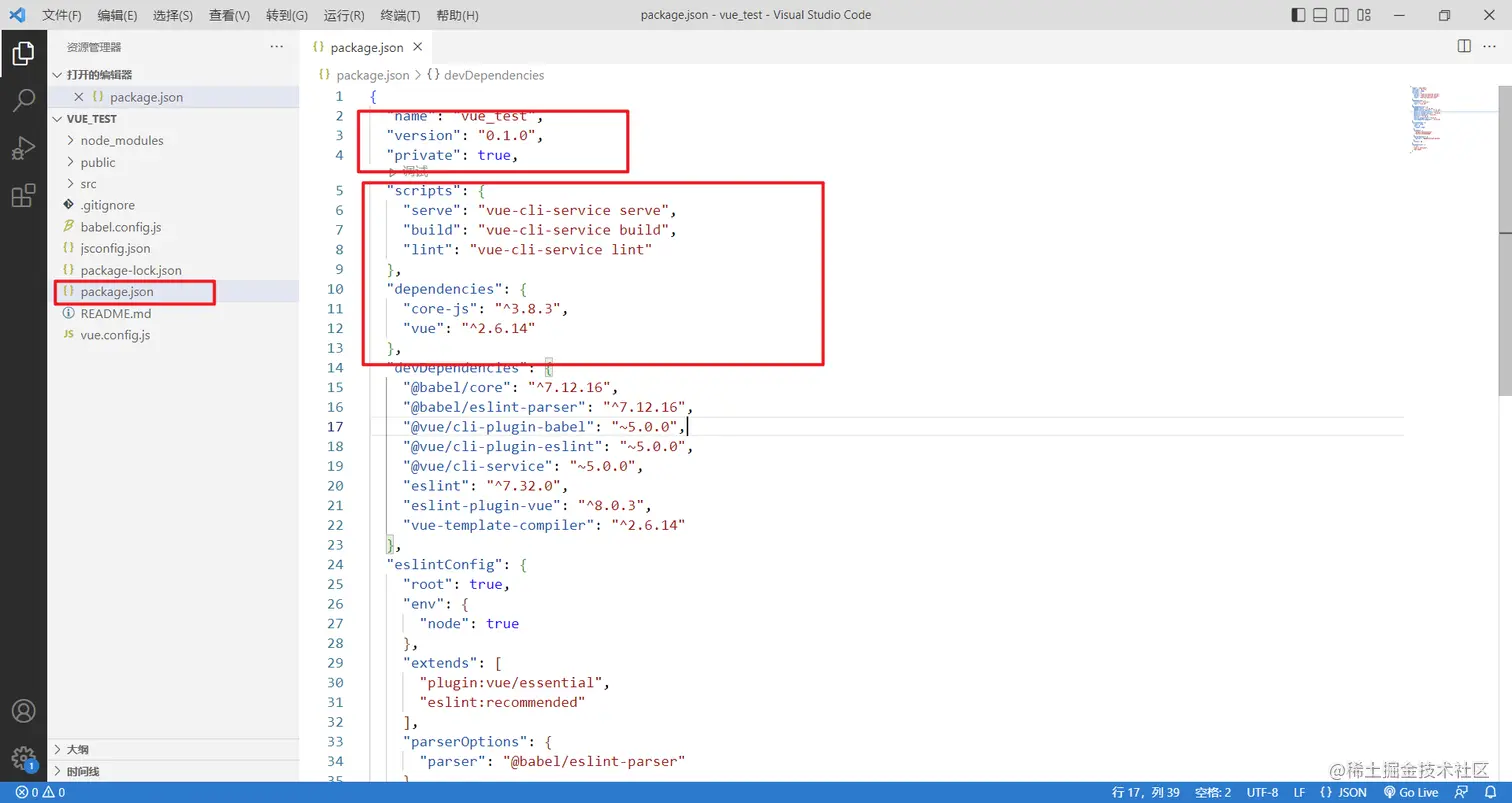Open the 终端(T) menu
The height and width of the screenshot is (803, 1512).
401,15
